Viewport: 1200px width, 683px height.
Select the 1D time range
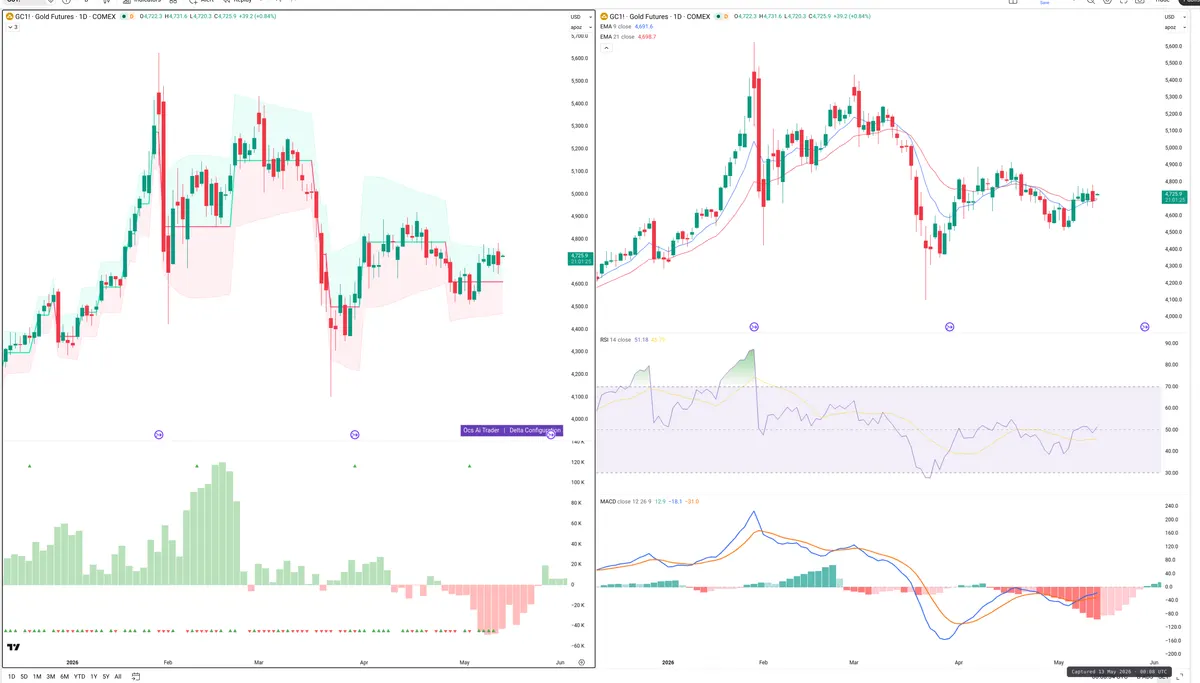[x=11, y=677]
